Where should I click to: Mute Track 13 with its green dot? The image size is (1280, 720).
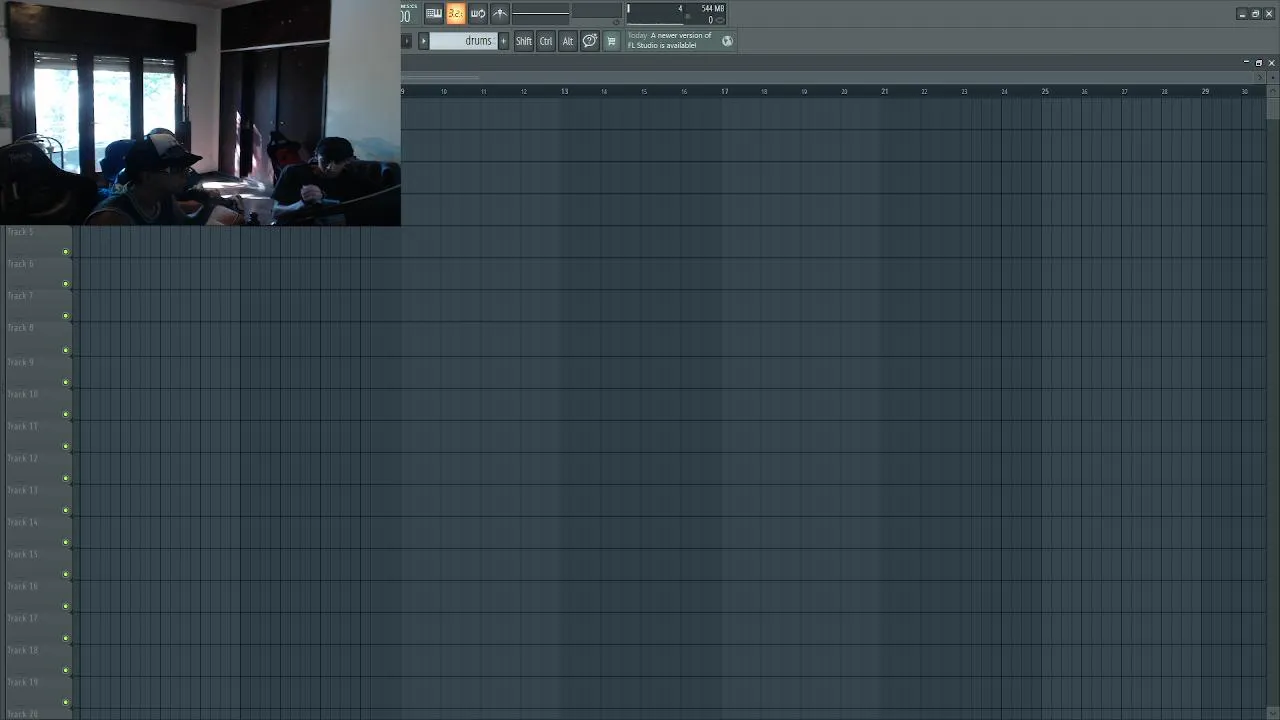66,510
